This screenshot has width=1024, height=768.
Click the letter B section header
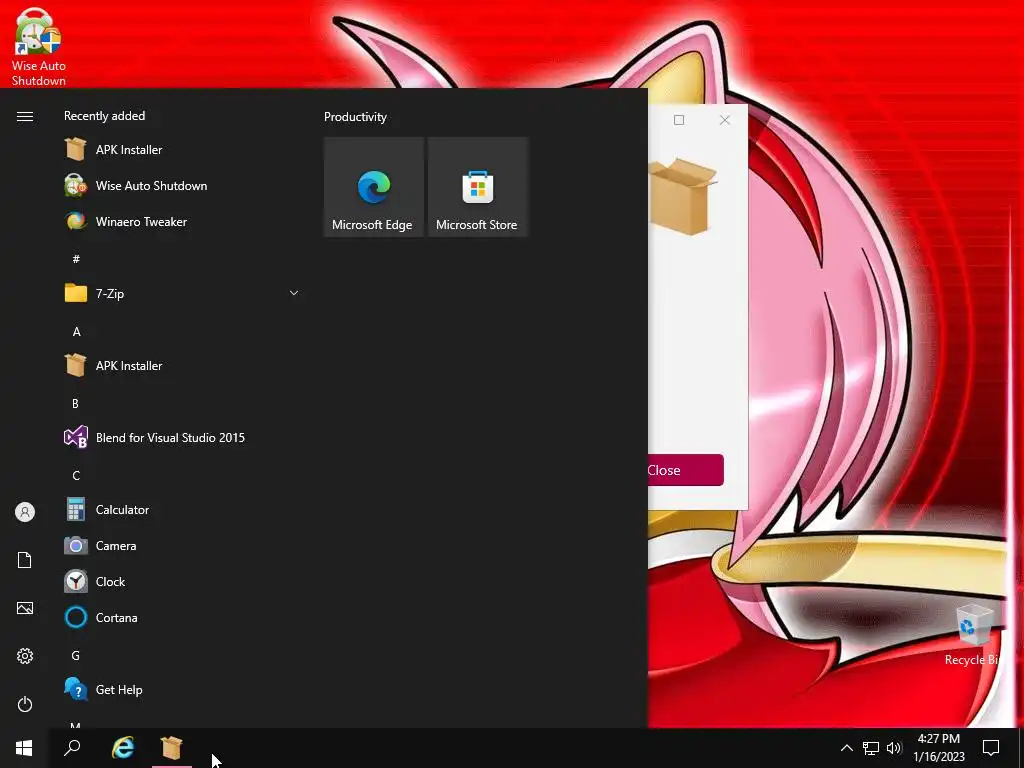75,404
